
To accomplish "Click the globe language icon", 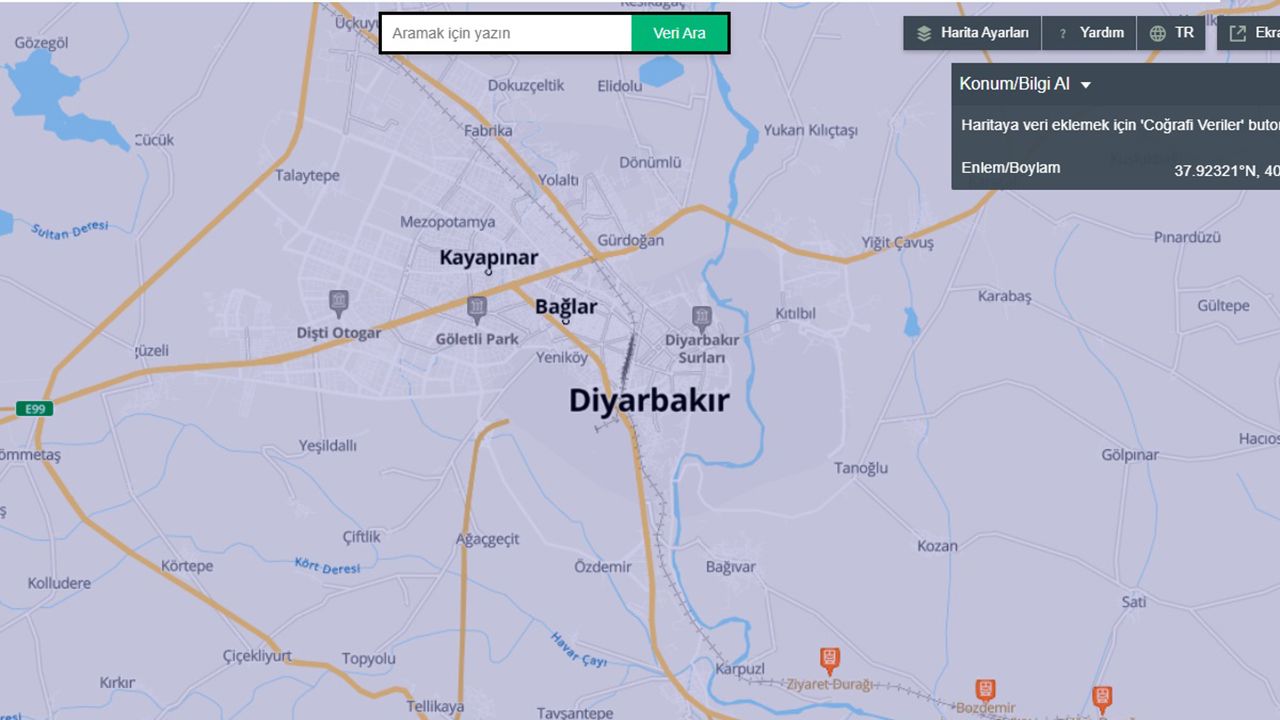I will (1158, 33).
